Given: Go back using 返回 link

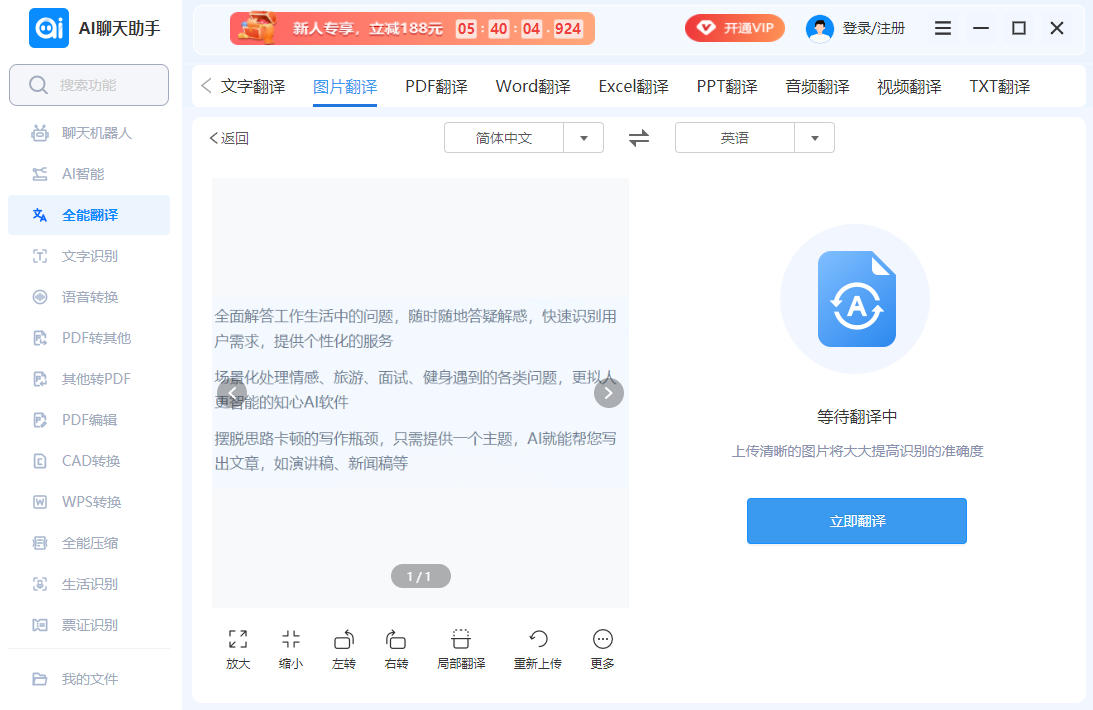Looking at the screenshot, I should 229,139.
